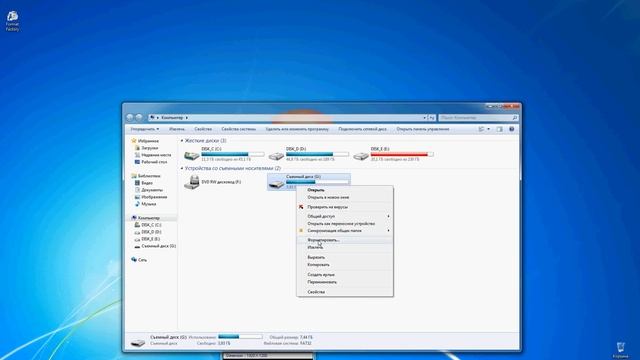Choose Извлечь in the context menu
Screen dimensions: 640x360
click(345, 247)
